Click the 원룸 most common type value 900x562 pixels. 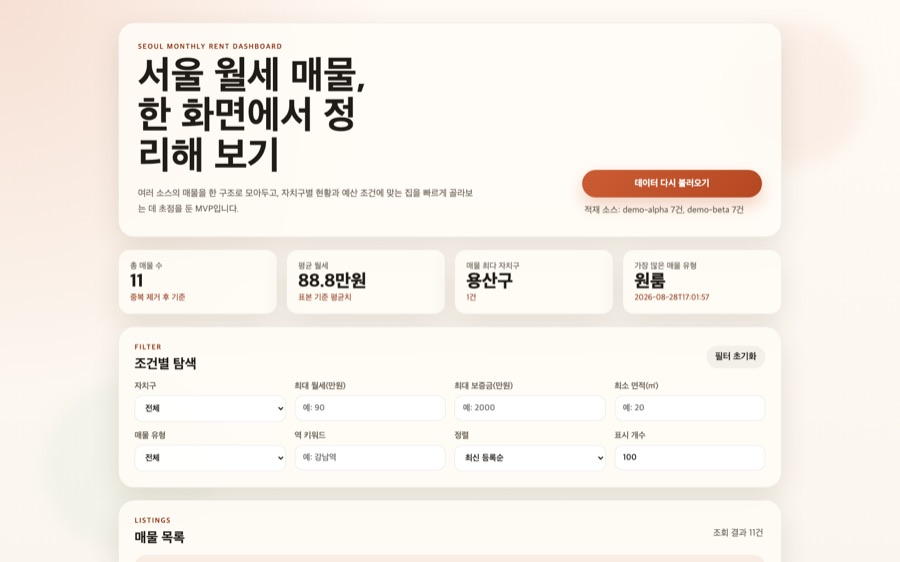(x=649, y=281)
